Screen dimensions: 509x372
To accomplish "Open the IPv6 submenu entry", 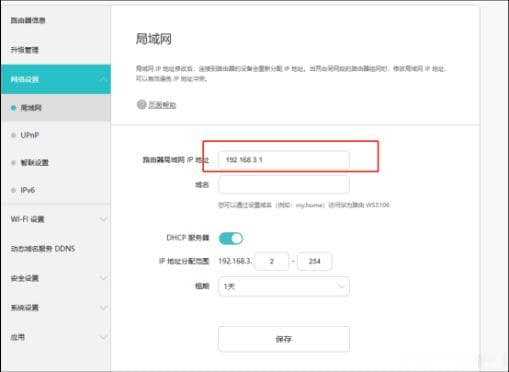I will [x=28, y=190].
